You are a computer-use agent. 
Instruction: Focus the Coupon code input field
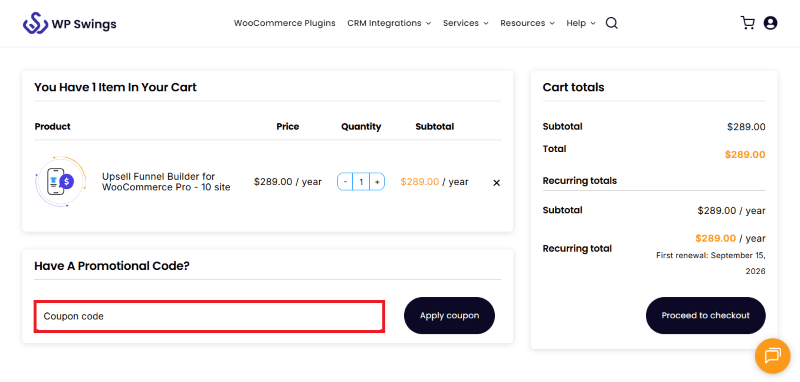[x=209, y=316]
